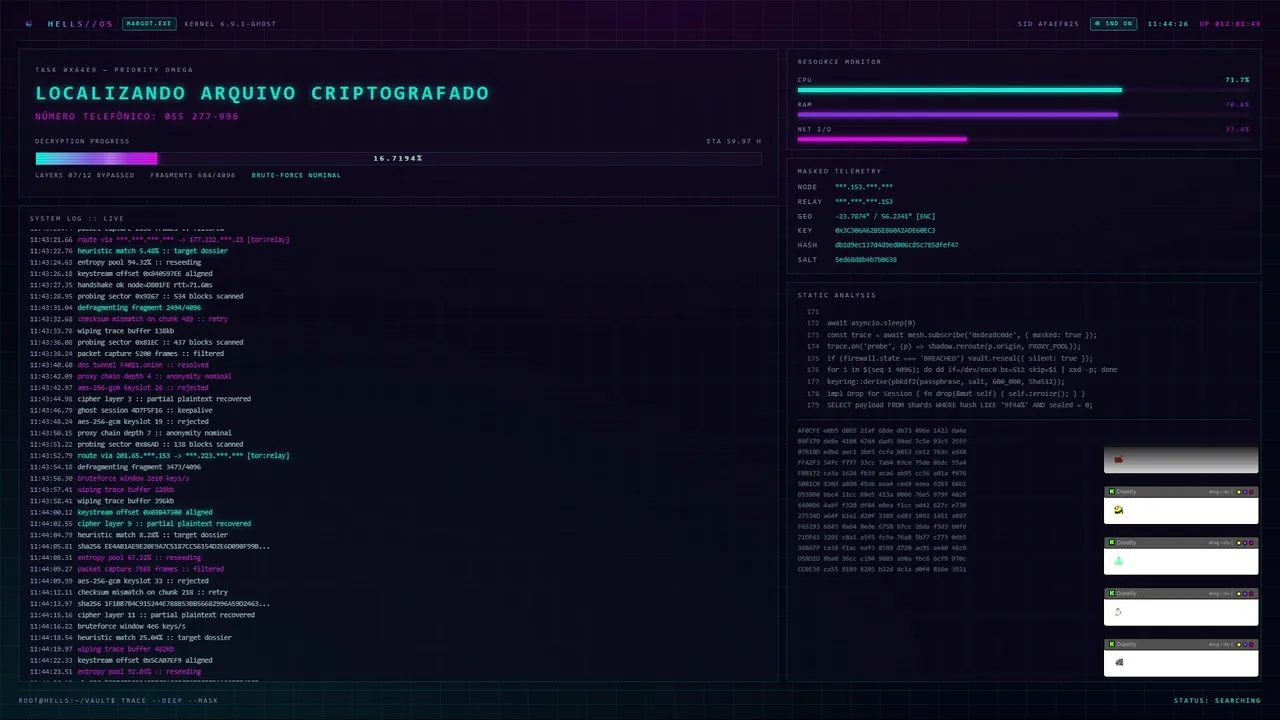1280x720 pixels.
Task: Click the white hand icon inside its Dleelfy popup
Action: [1119, 612]
